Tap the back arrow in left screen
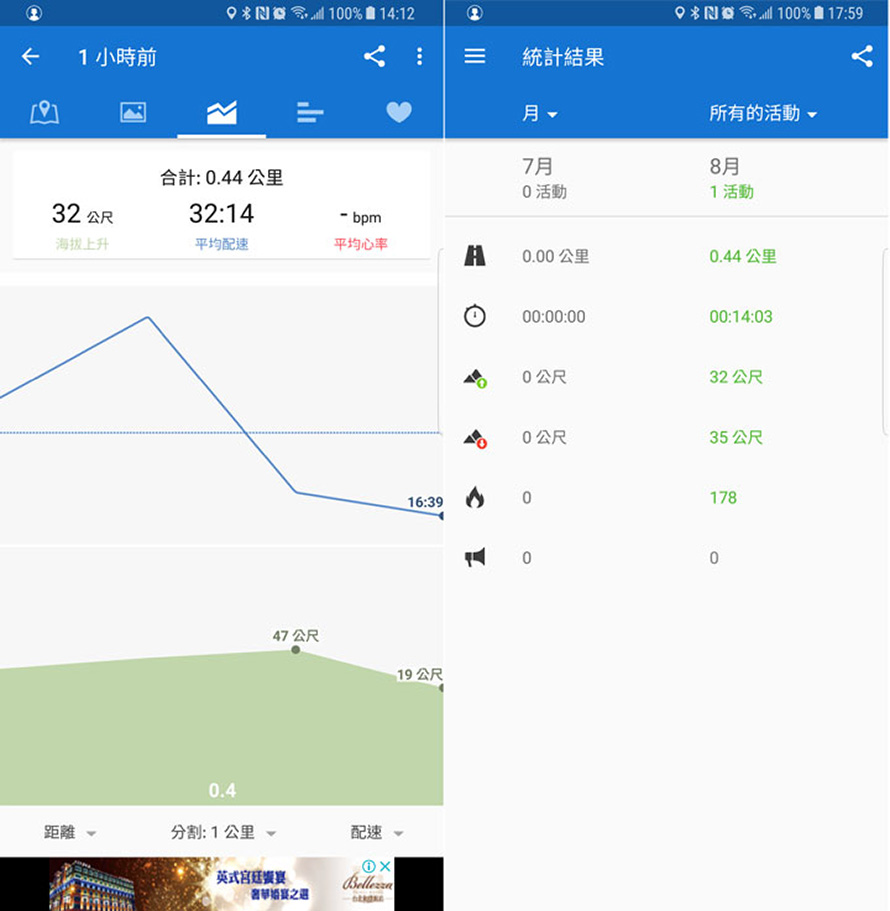The image size is (890, 911). (30, 57)
